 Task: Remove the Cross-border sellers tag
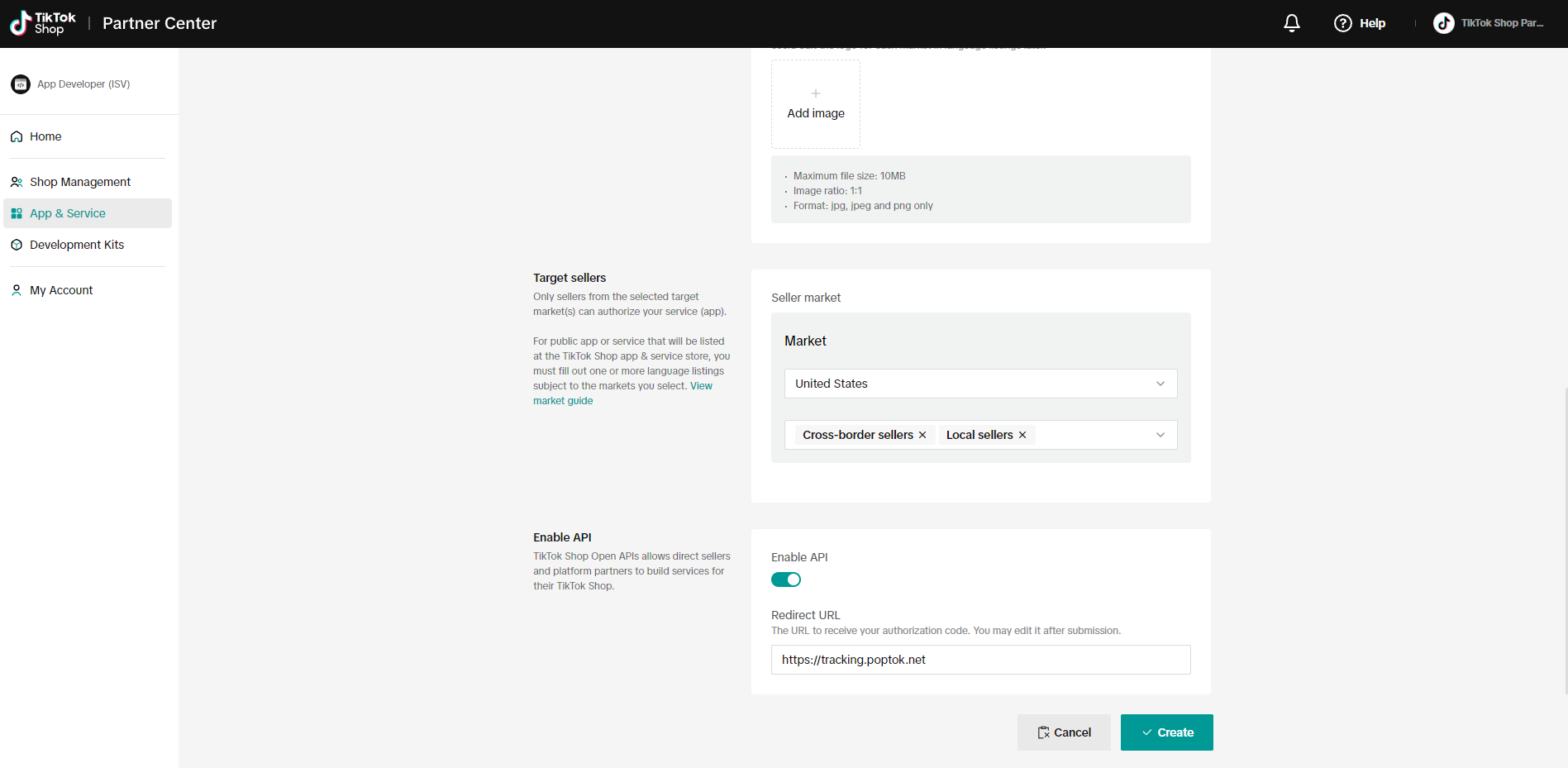coord(922,435)
